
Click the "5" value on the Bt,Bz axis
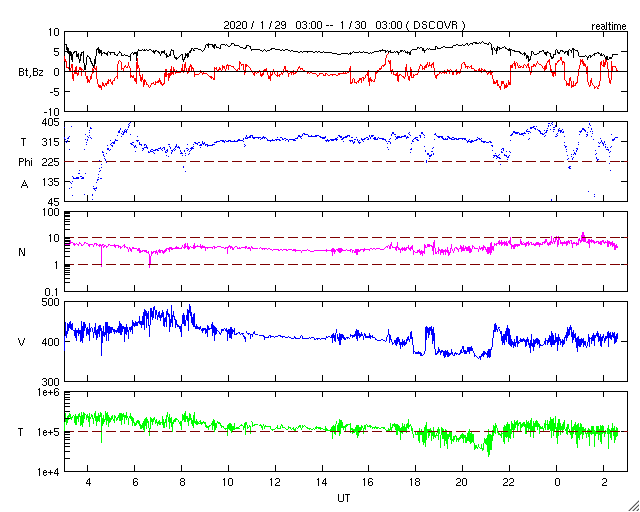tap(57, 52)
